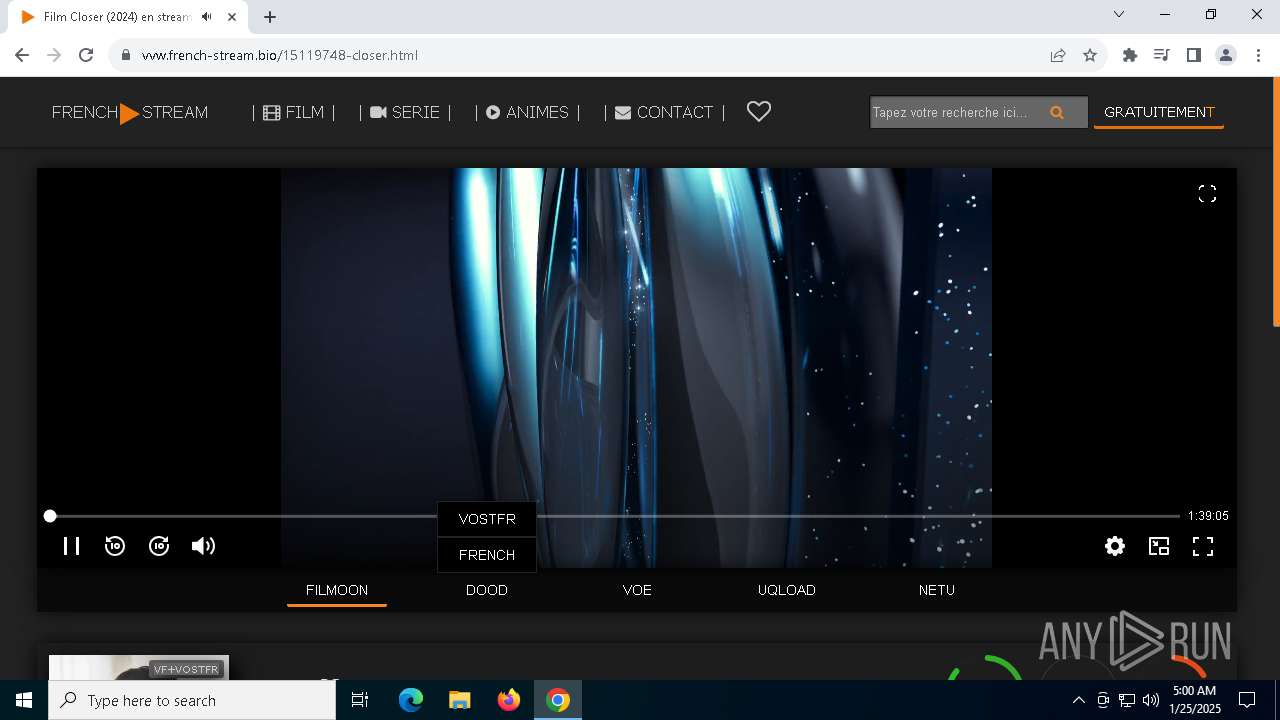Click the taskbar search box
The image size is (1280, 720).
click(x=192, y=700)
